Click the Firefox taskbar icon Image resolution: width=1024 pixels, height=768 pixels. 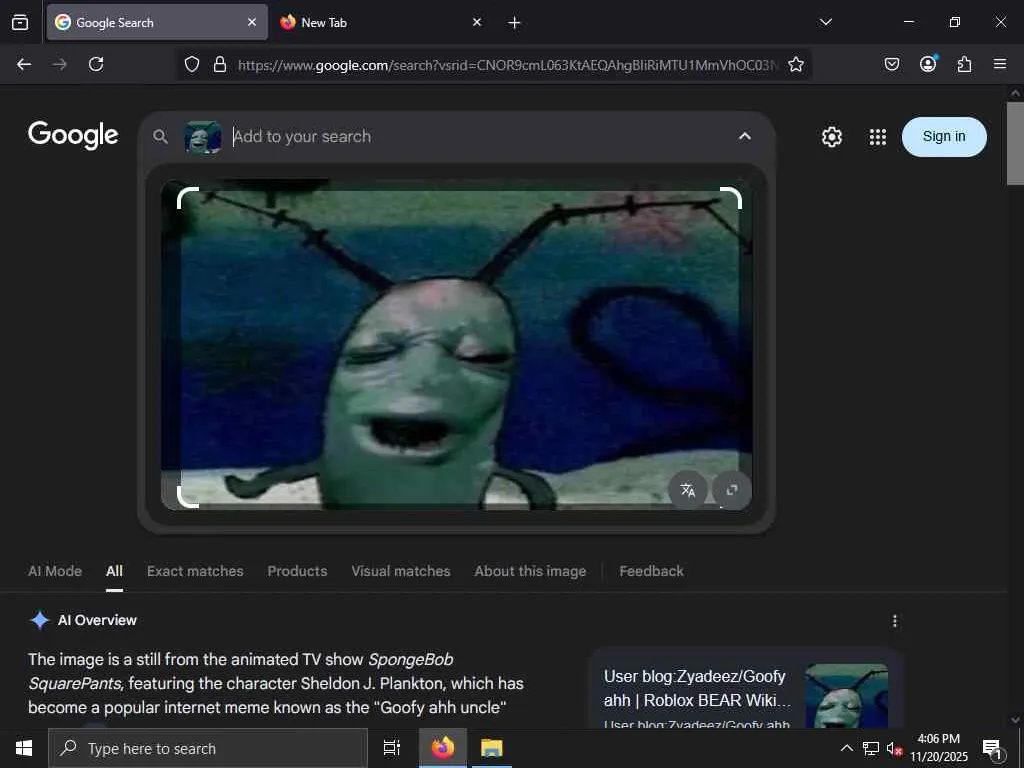442,748
